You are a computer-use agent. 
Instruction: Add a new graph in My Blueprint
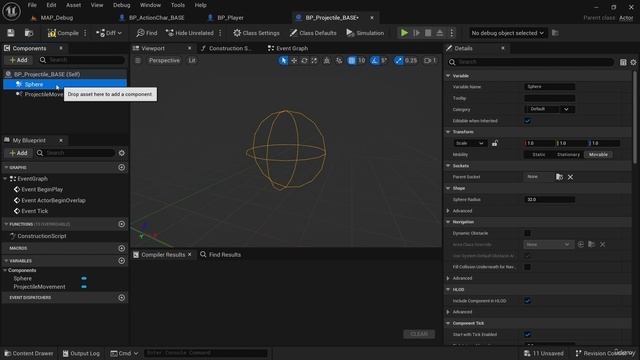click(x=122, y=168)
